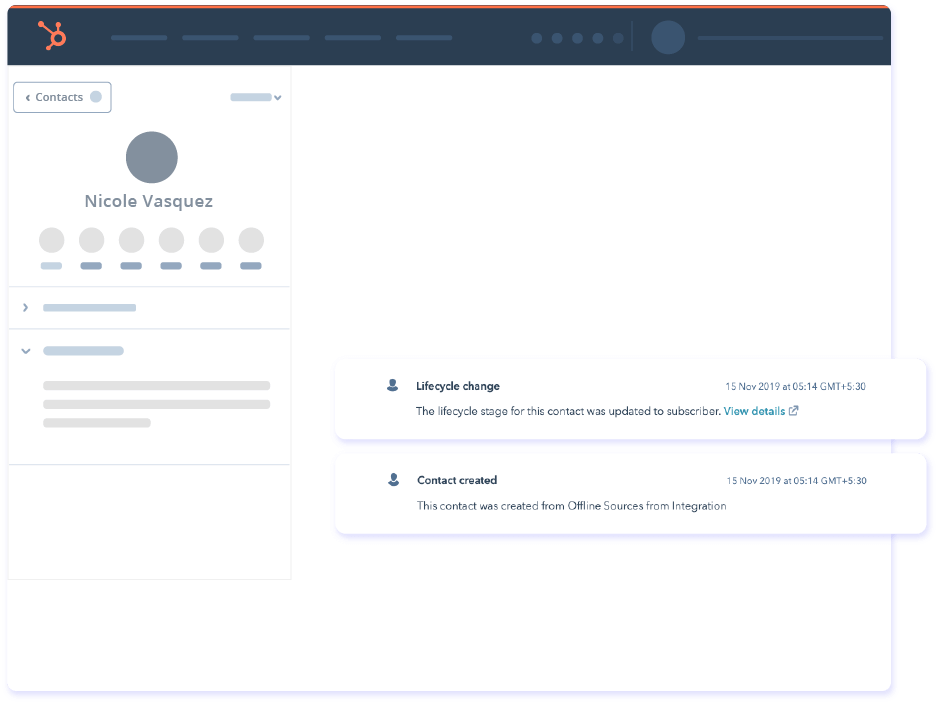Click the first round dot icon in the header
Screen dimensions: 938x704
(x=537, y=38)
